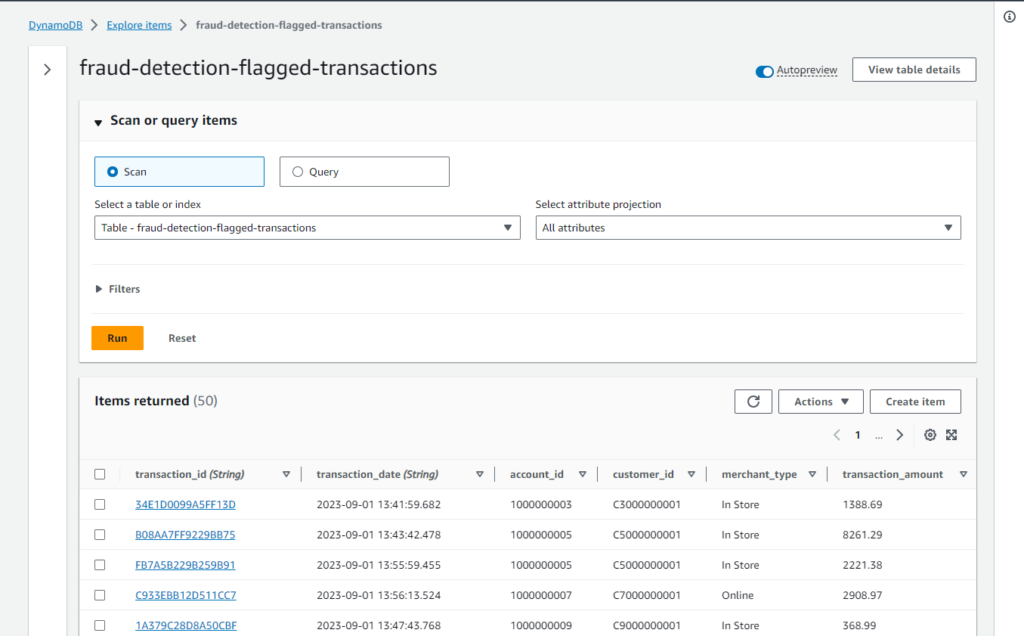Disable the Autopreview toggle
Image resolution: width=1024 pixels, height=636 pixels.
point(763,70)
